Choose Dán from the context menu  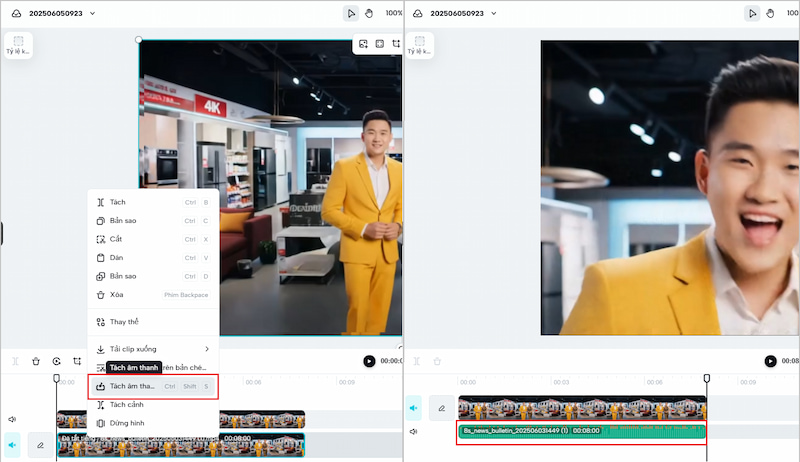[153, 258]
